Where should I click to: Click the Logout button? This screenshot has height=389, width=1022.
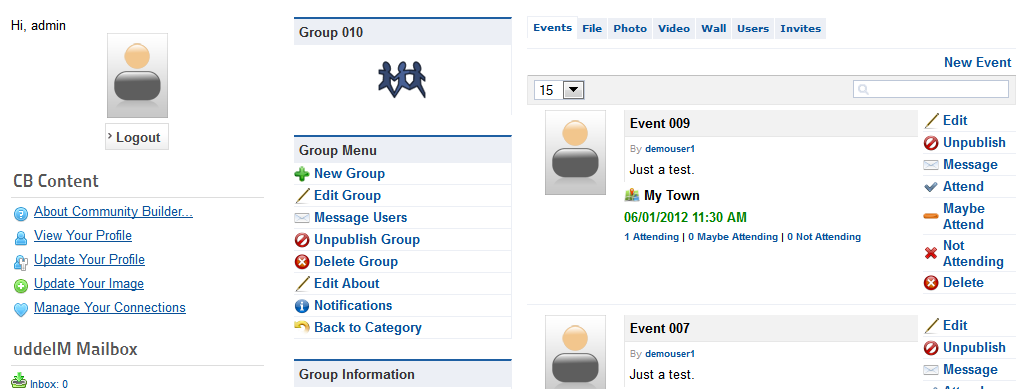(137, 137)
